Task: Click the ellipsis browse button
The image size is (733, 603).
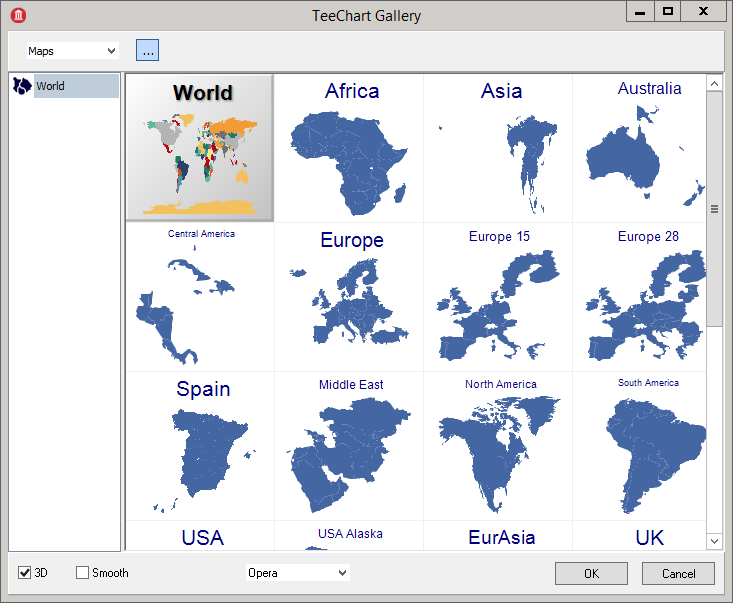Action: pos(147,50)
